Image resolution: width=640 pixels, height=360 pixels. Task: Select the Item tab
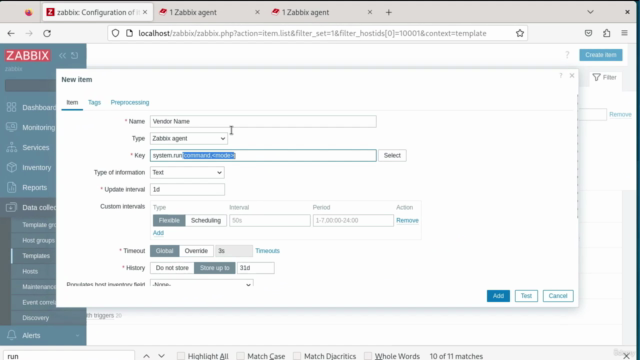[x=72, y=102]
